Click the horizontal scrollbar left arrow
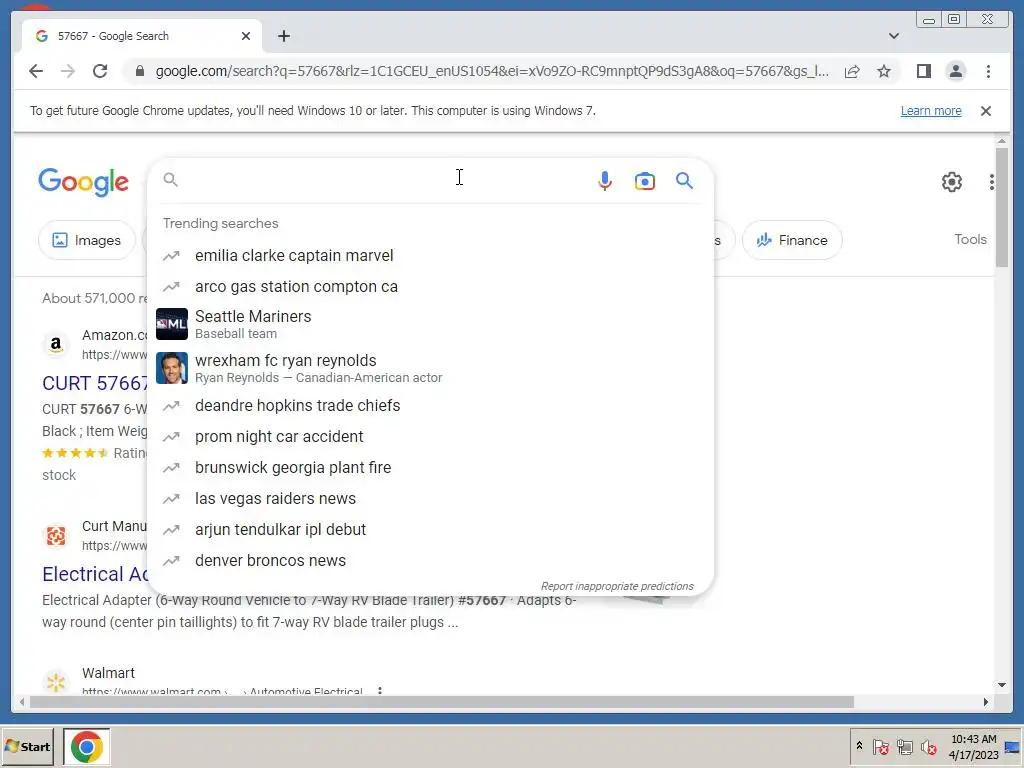The width and height of the screenshot is (1024, 768). pos(22,702)
